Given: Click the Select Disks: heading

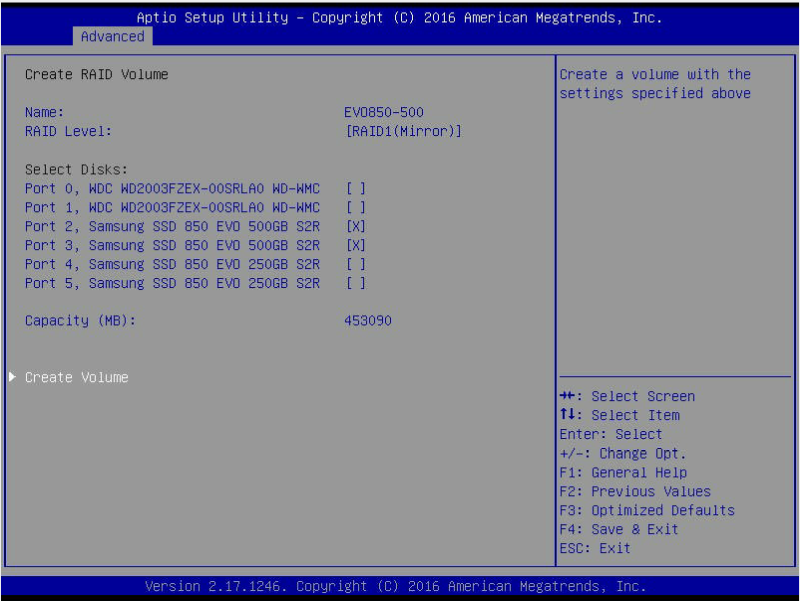Looking at the screenshot, I should coord(77,169).
